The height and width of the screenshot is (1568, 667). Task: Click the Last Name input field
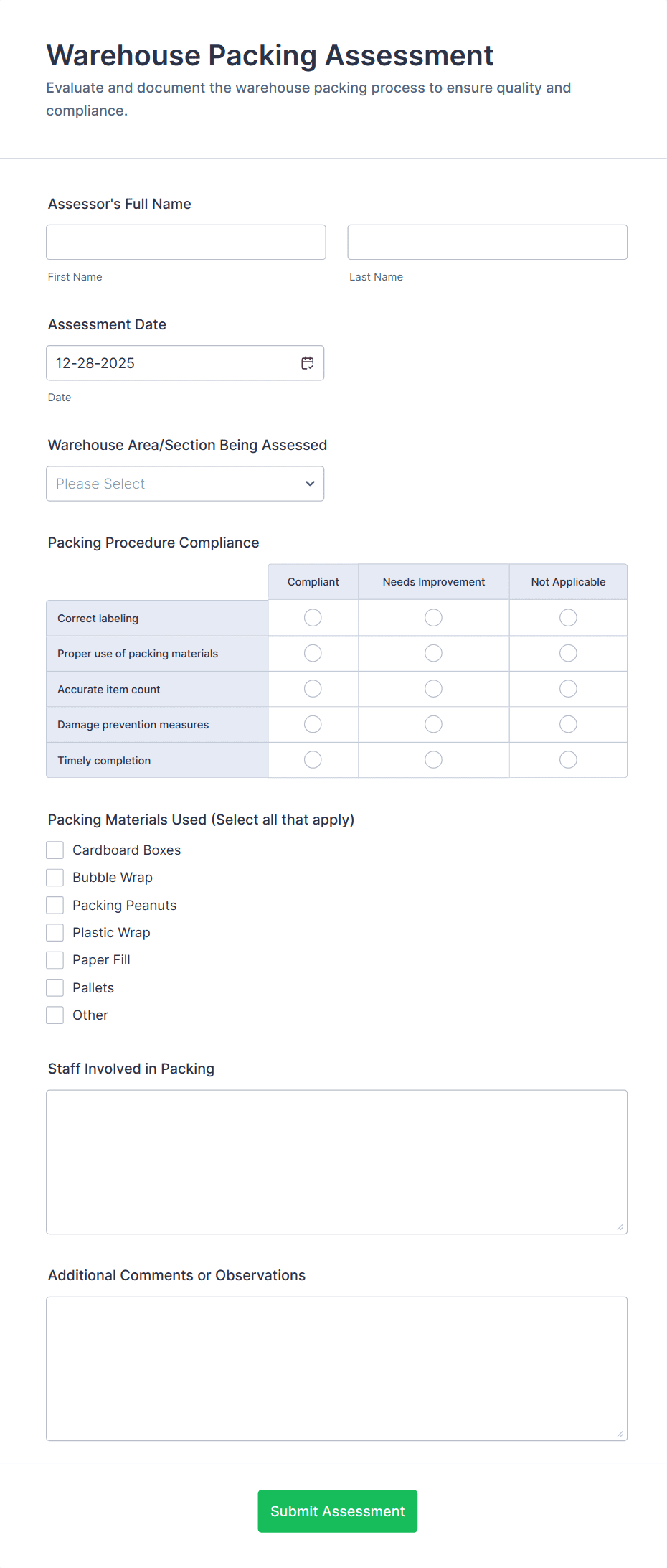coord(487,242)
